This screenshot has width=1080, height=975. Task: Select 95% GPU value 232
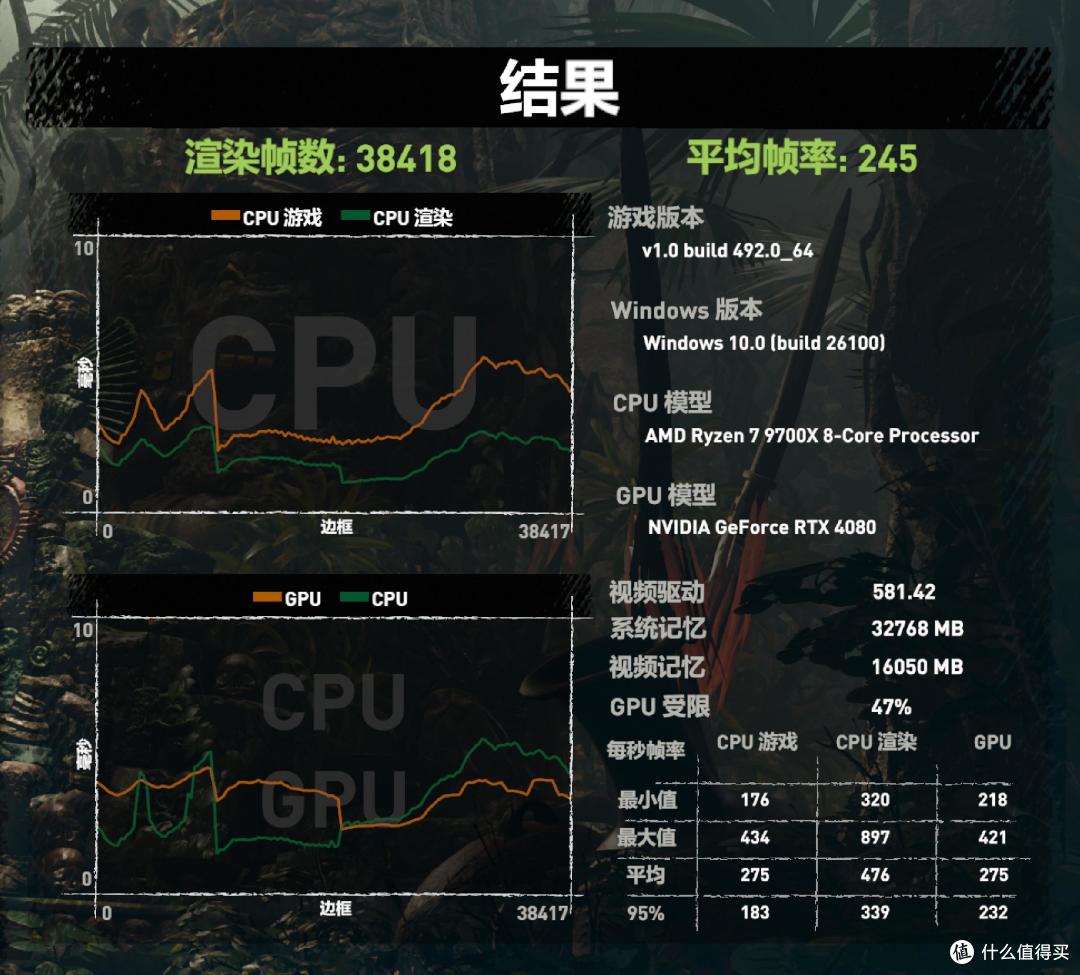993,913
